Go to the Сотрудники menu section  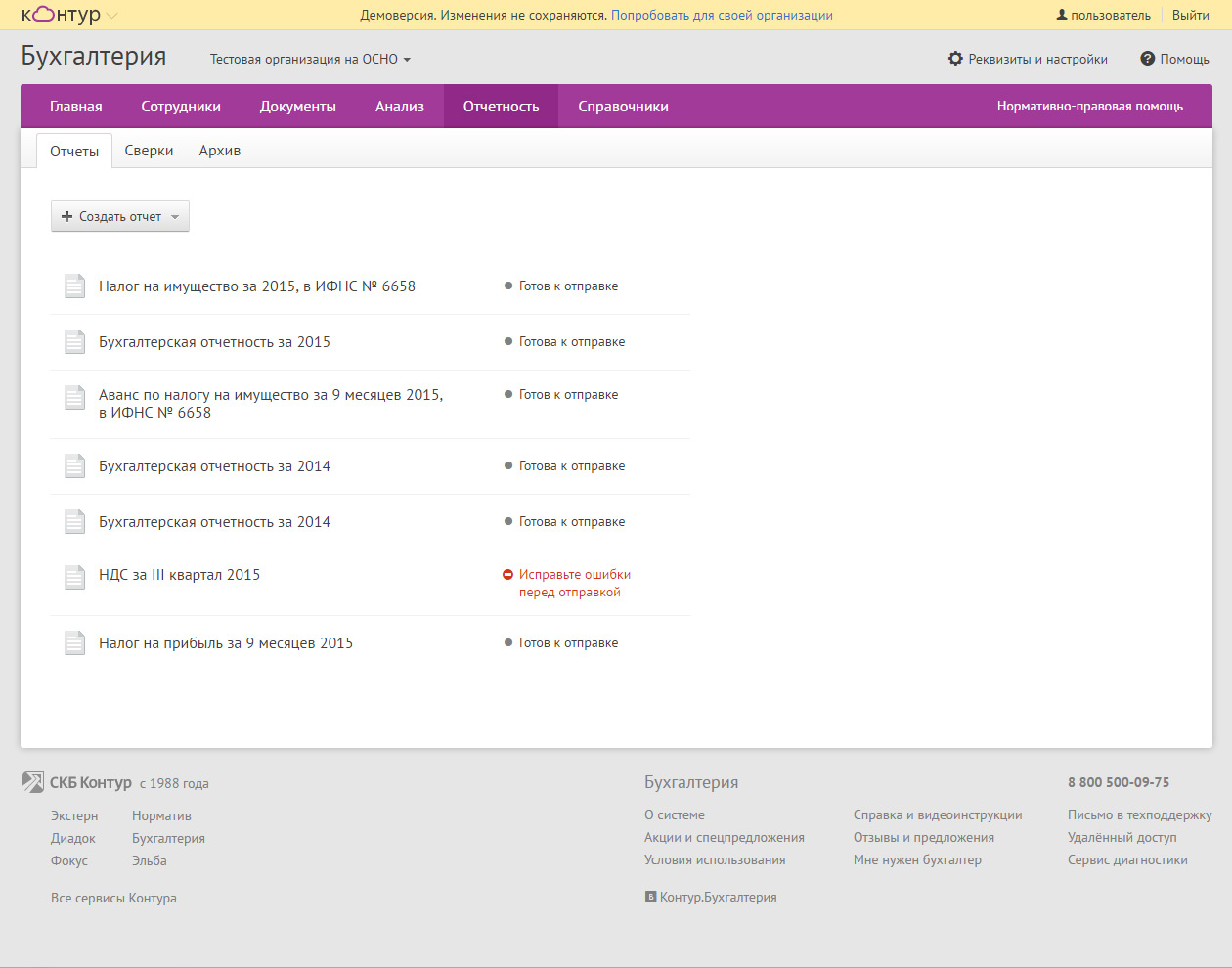pyautogui.click(x=181, y=107)
